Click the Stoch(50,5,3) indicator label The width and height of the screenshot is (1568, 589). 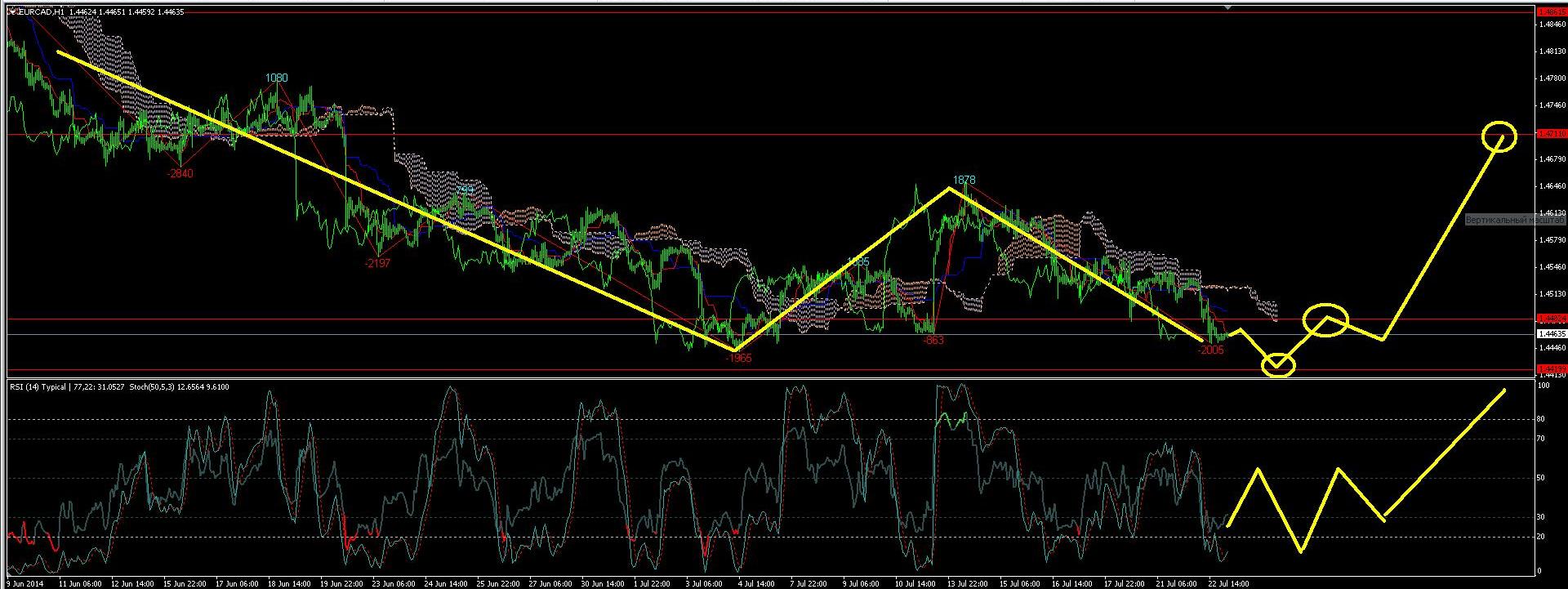(167, 386)
